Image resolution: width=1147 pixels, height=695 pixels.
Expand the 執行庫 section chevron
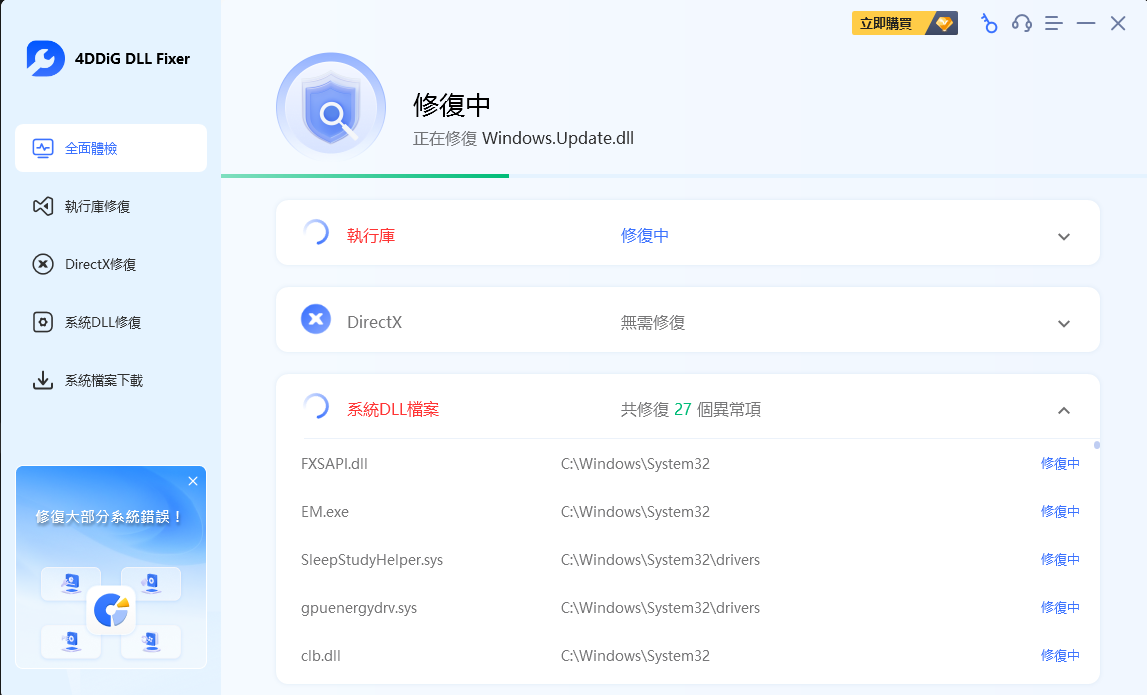(1063, 237)
